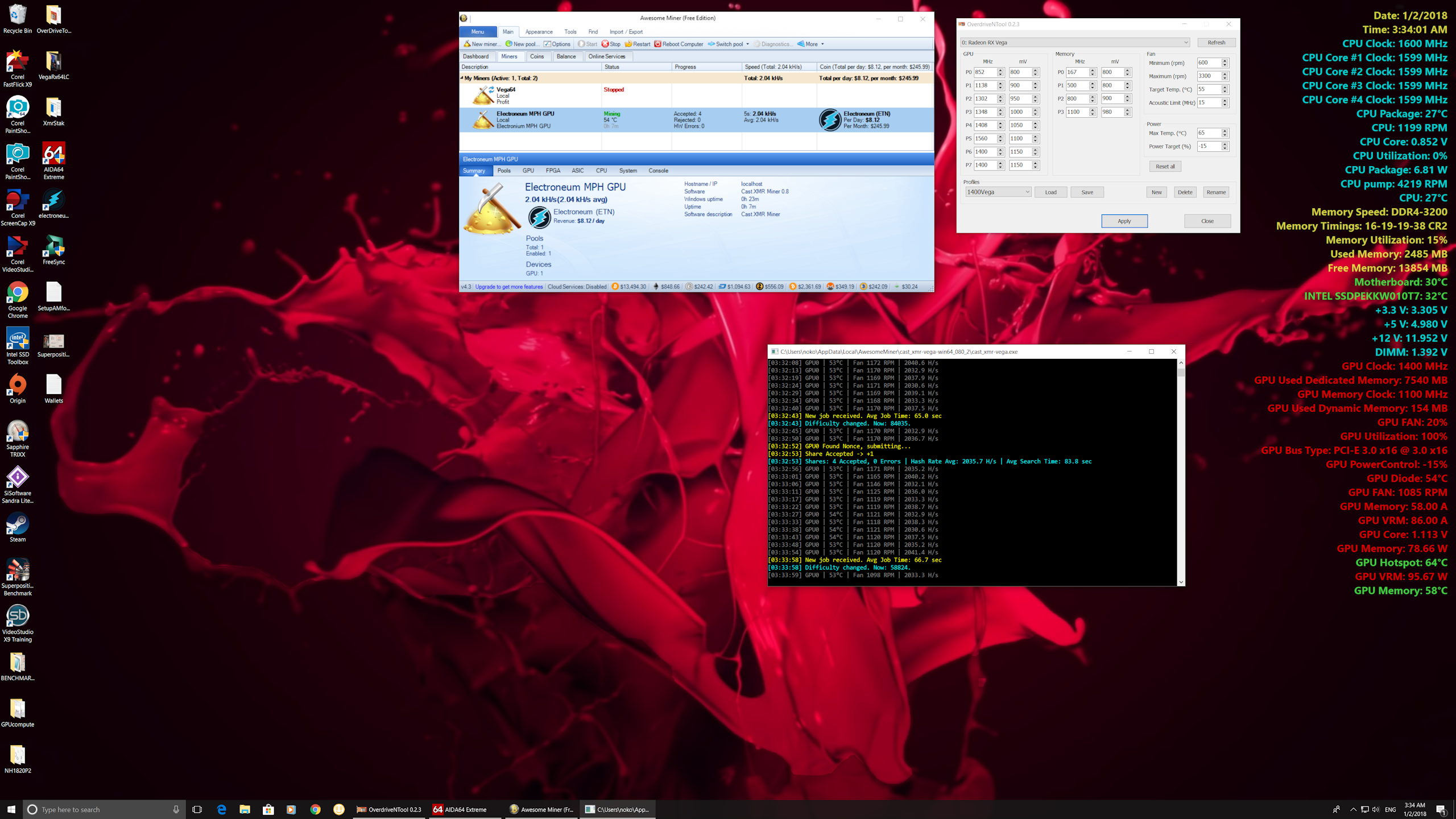Sort miners by the Status column header
This screenshot has width=1456, height=819.
pyautogui.click(x=636, y=67)
